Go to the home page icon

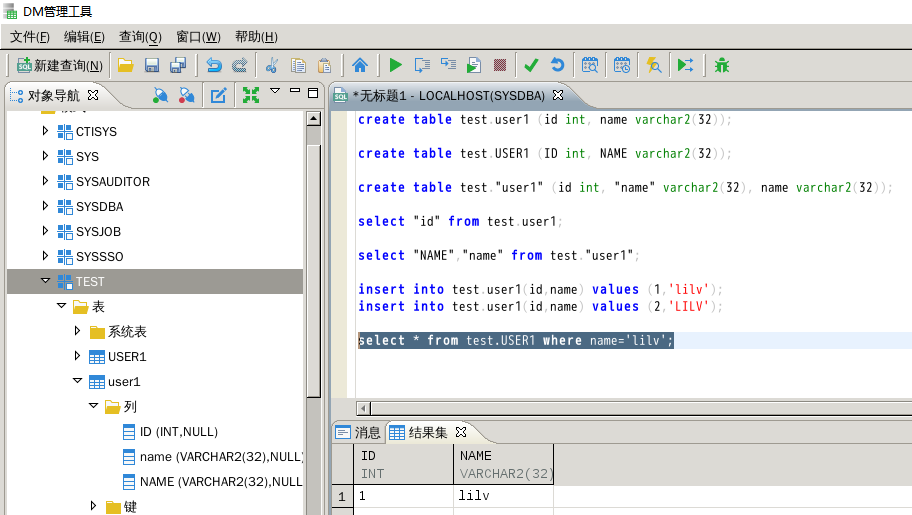coord(360,65)
